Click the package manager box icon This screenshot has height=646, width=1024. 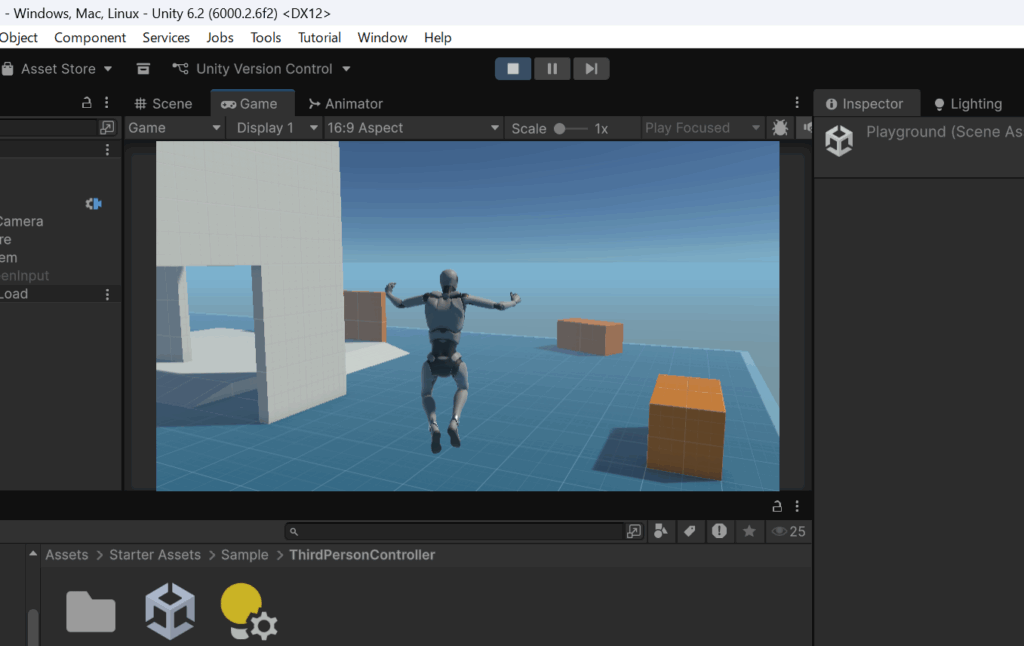(x=143, y=69)
